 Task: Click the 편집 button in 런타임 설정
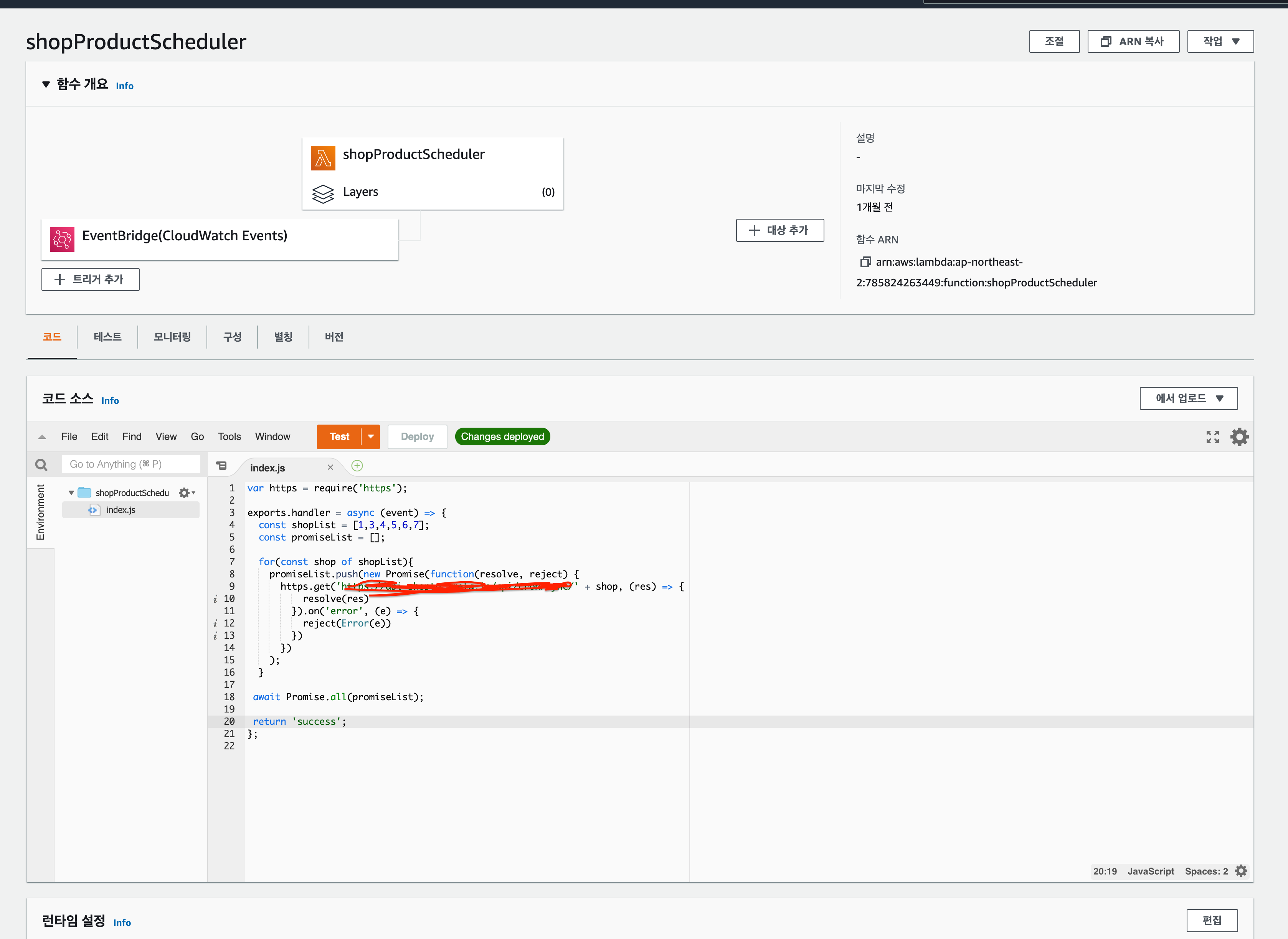[1212, 920]
